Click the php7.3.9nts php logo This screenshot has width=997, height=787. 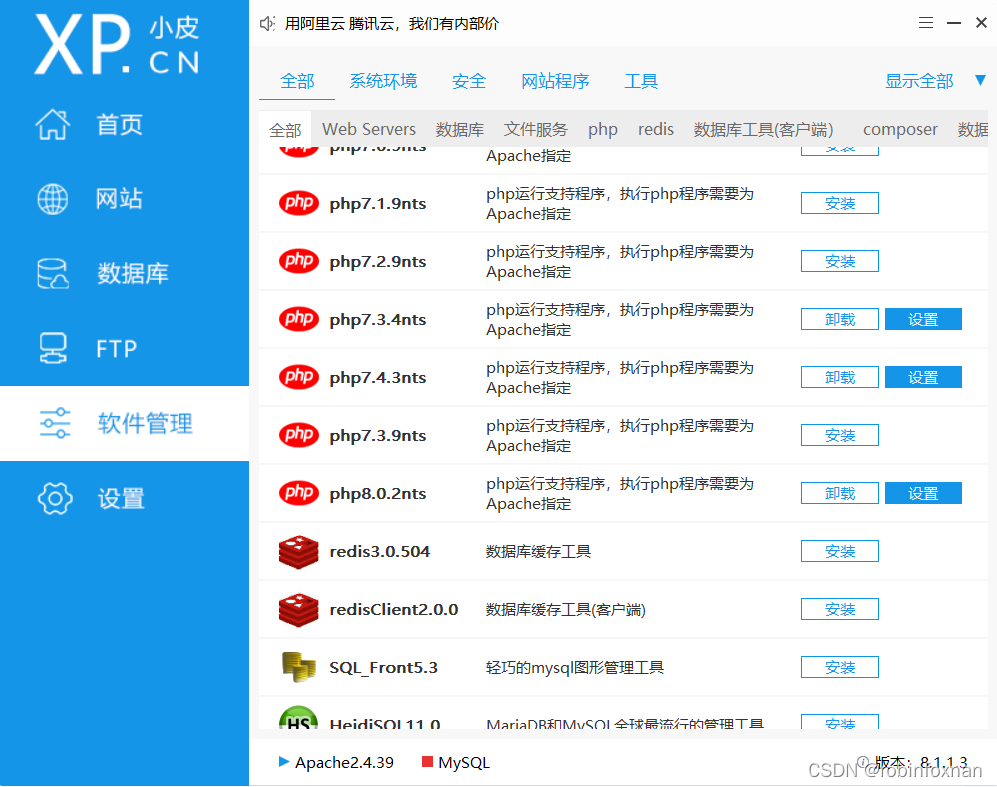(x=299, y=435)
